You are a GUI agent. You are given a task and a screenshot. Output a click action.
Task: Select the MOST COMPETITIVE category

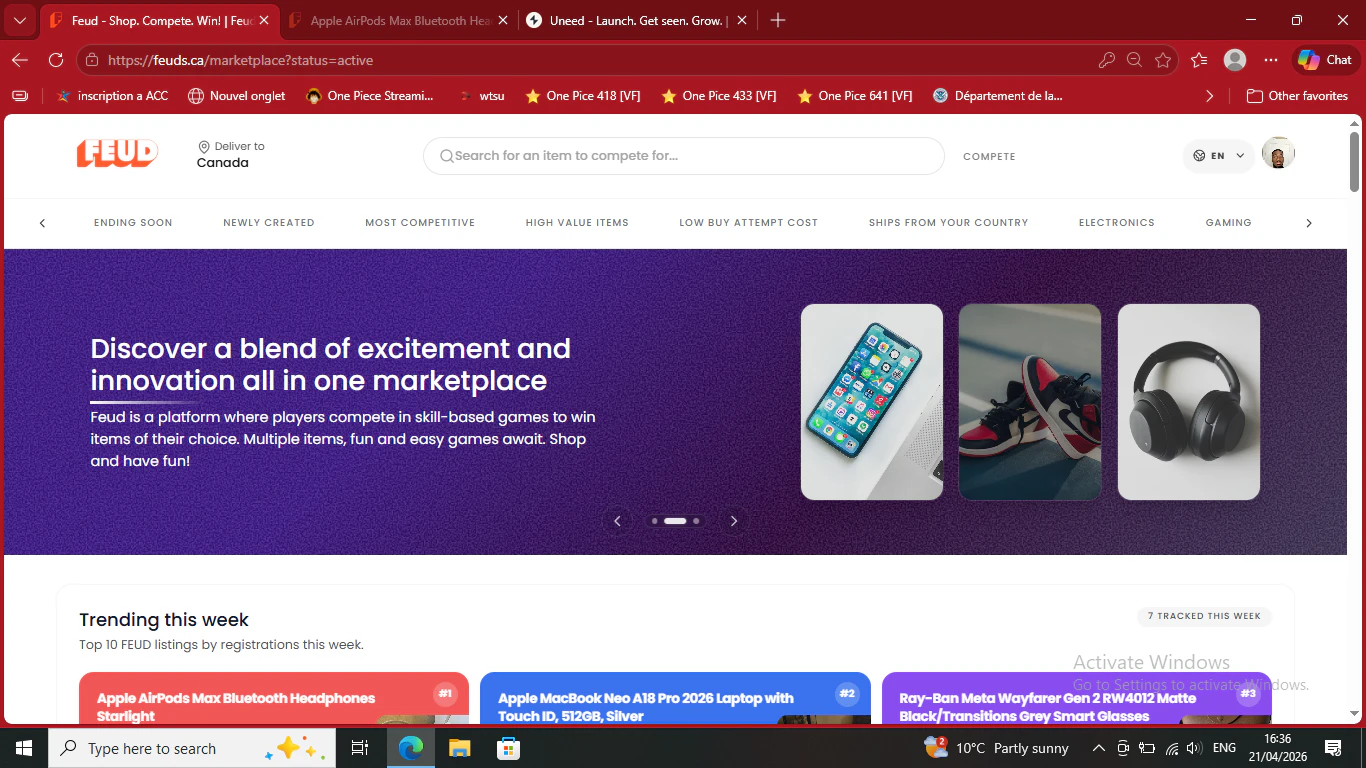click(x=420, y=222)
